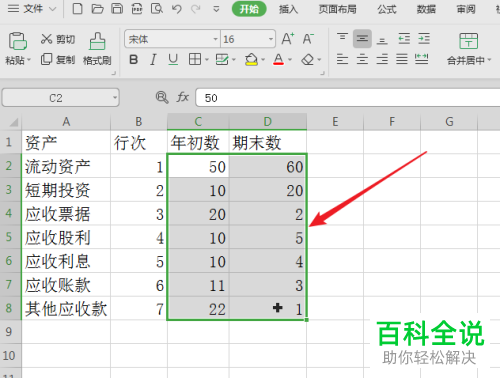Click the decrease indent icon
The image size is (500, 378).
pyautogui.click(x=404, y=39)
